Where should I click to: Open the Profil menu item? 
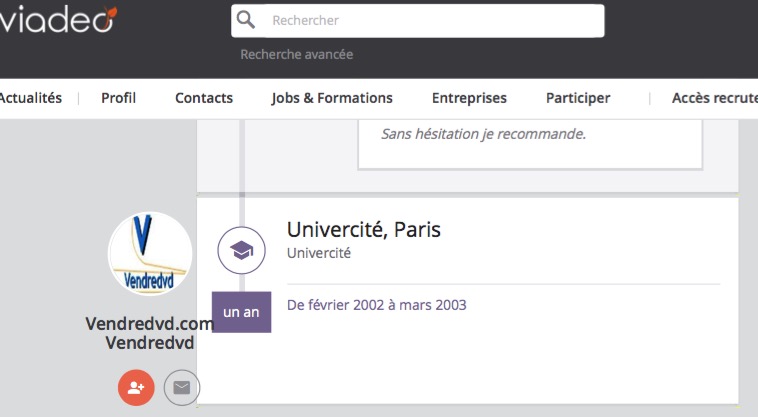point(118,98)
